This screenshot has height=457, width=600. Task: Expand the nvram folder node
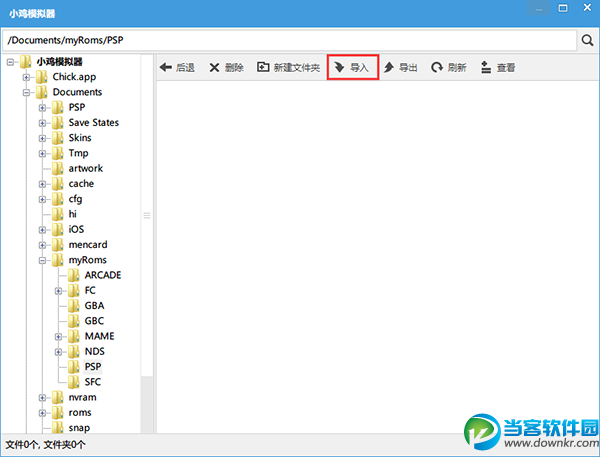point(42,398)
